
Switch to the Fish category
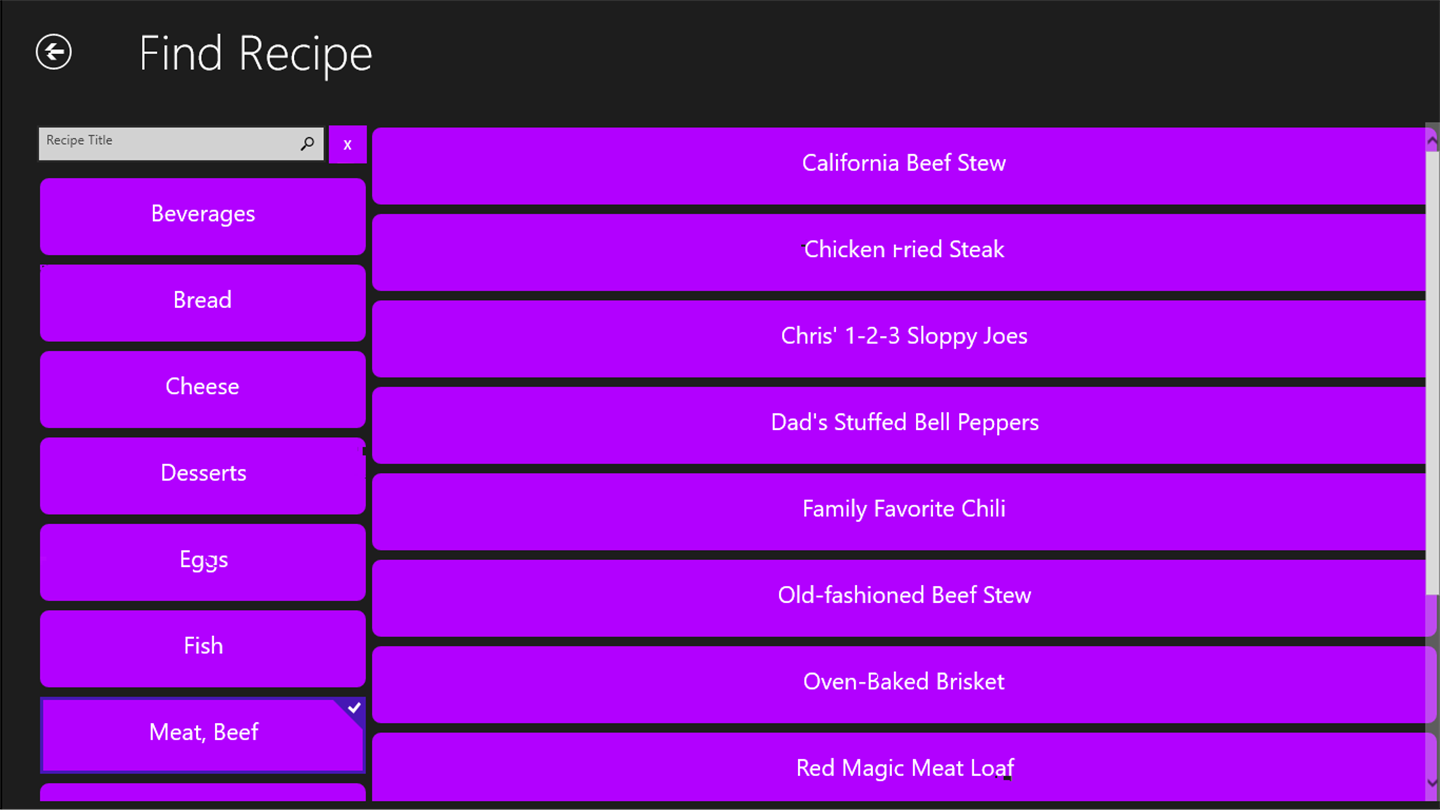[203, 647]
